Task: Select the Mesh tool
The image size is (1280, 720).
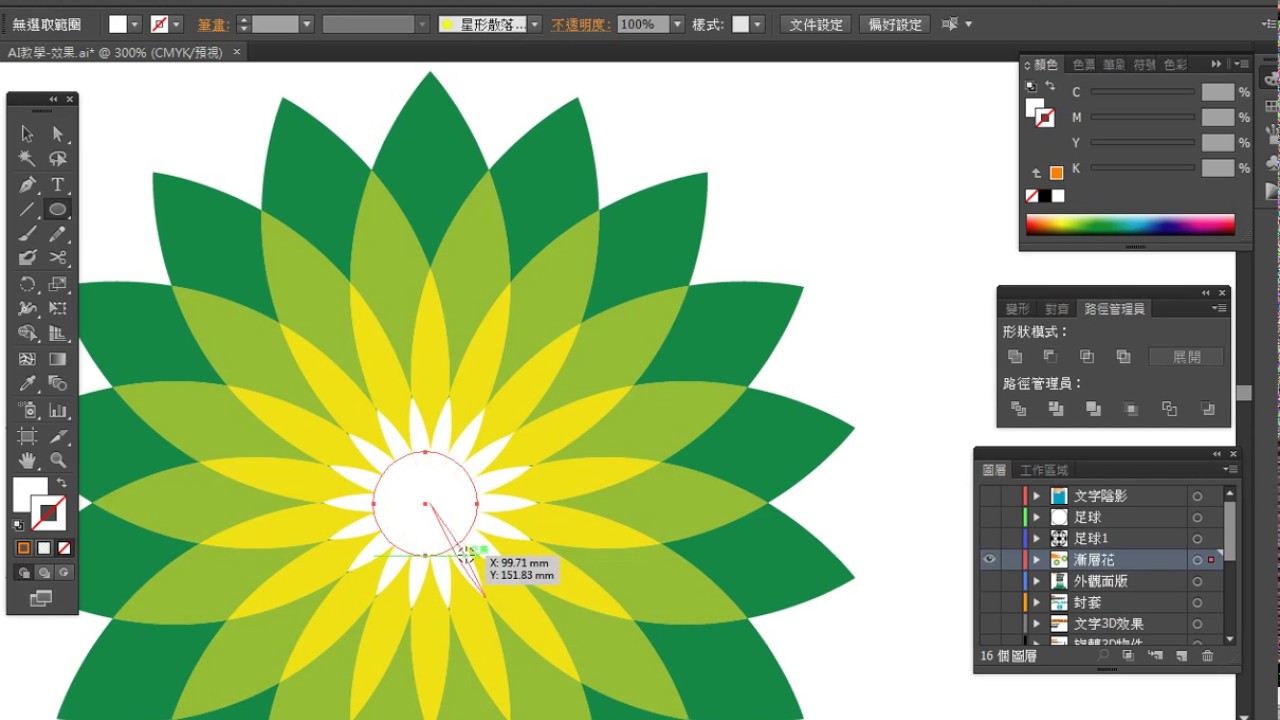Action: [27, 359]
